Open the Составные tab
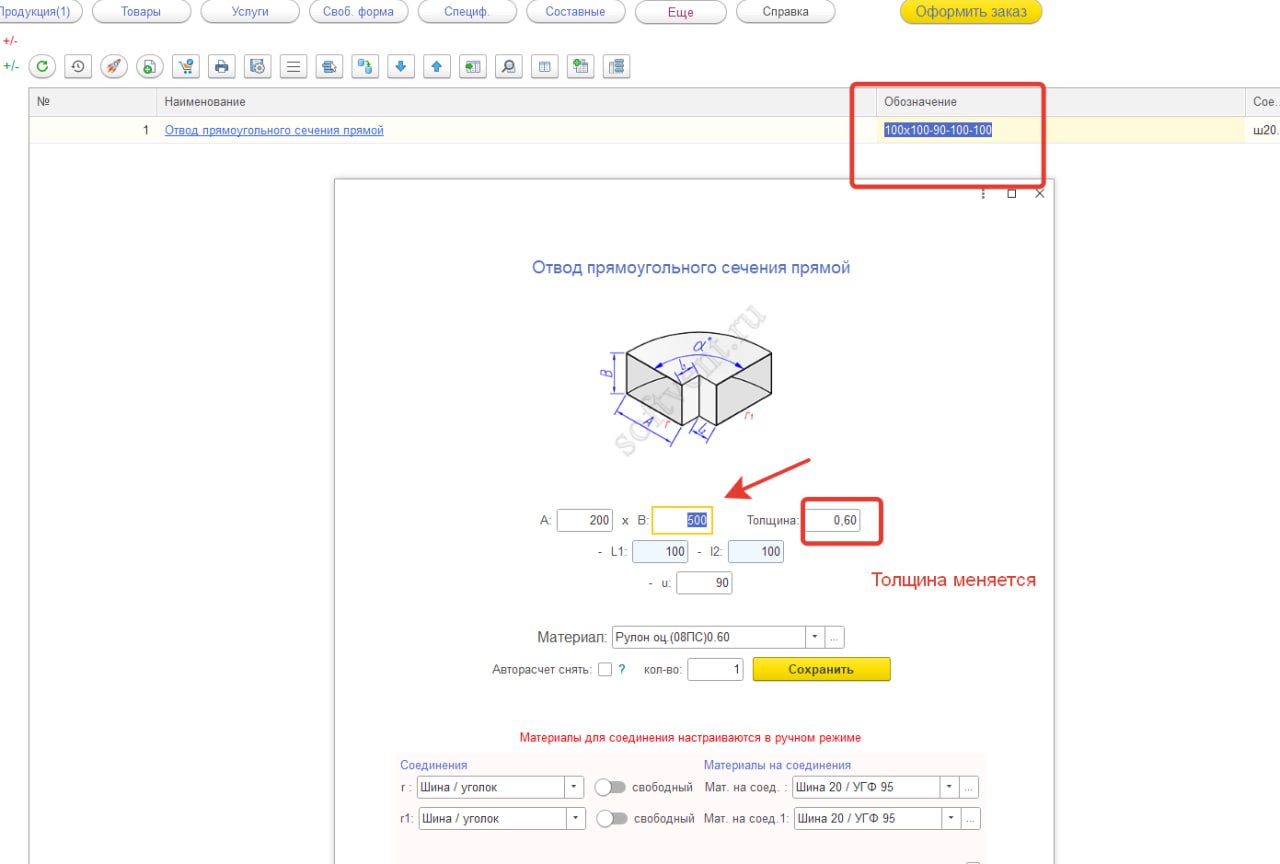Viewport: 1280px width, 864px height. point(576,12)
